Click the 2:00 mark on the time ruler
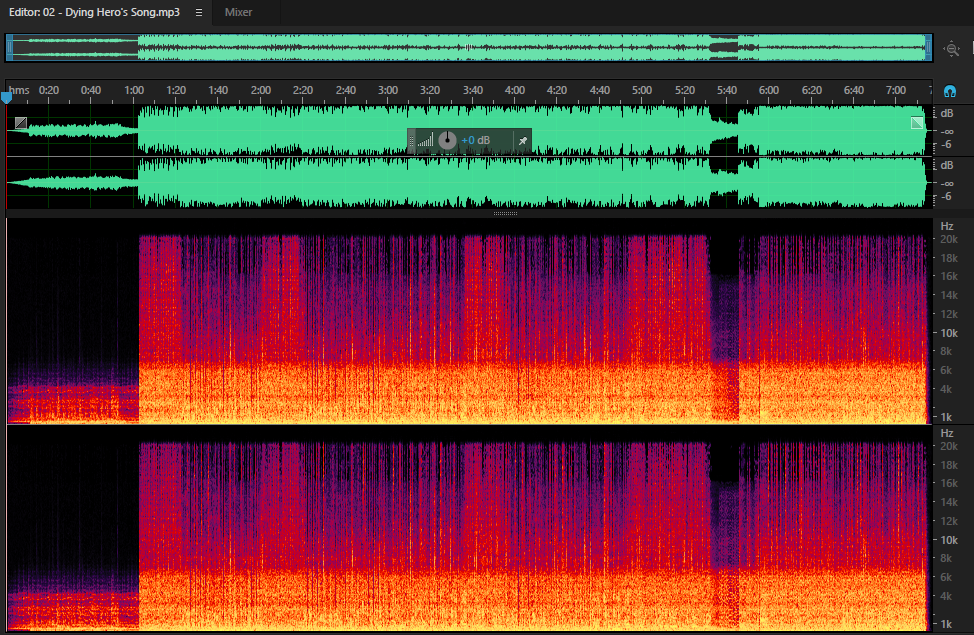This screenshot has height=635, width=974. point(261,90)
